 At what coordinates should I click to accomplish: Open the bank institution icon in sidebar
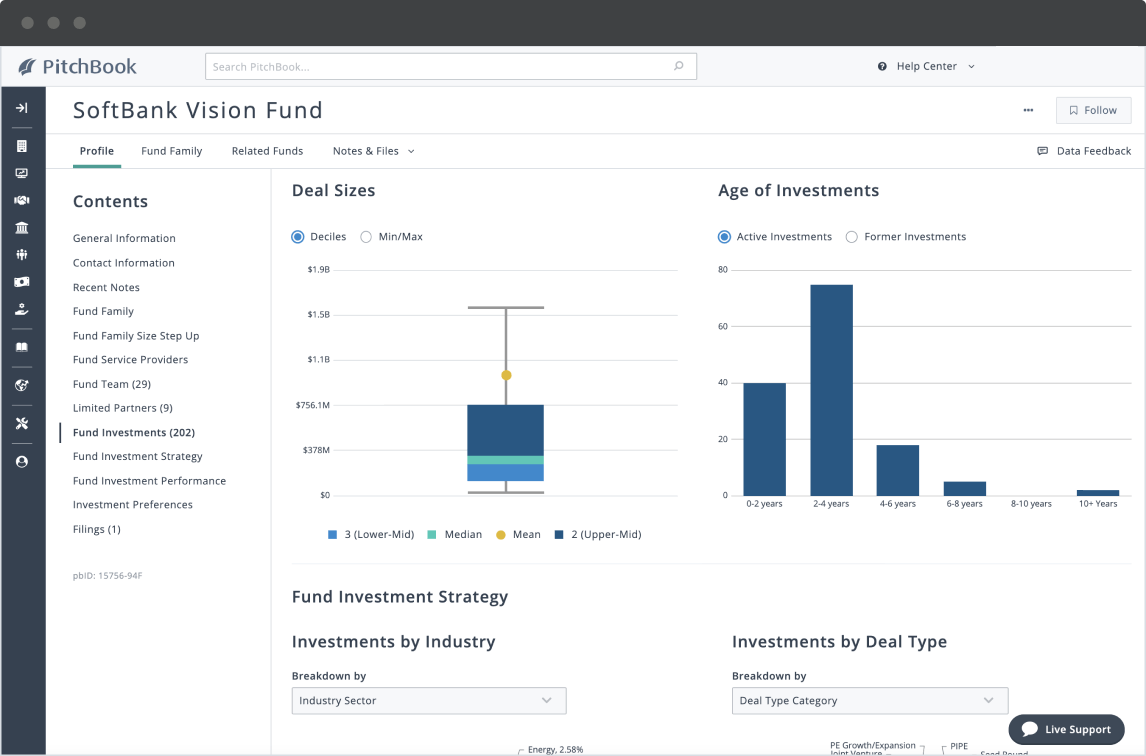(22, 227)
